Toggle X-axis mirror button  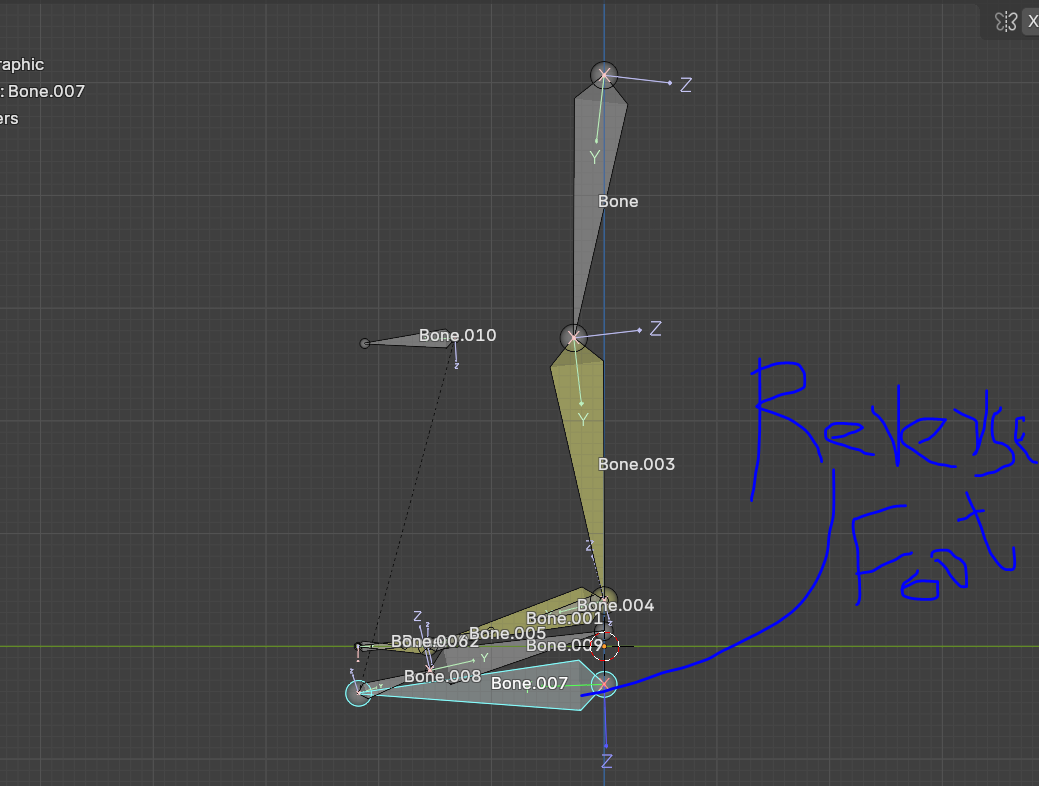tap(1032, 22)
